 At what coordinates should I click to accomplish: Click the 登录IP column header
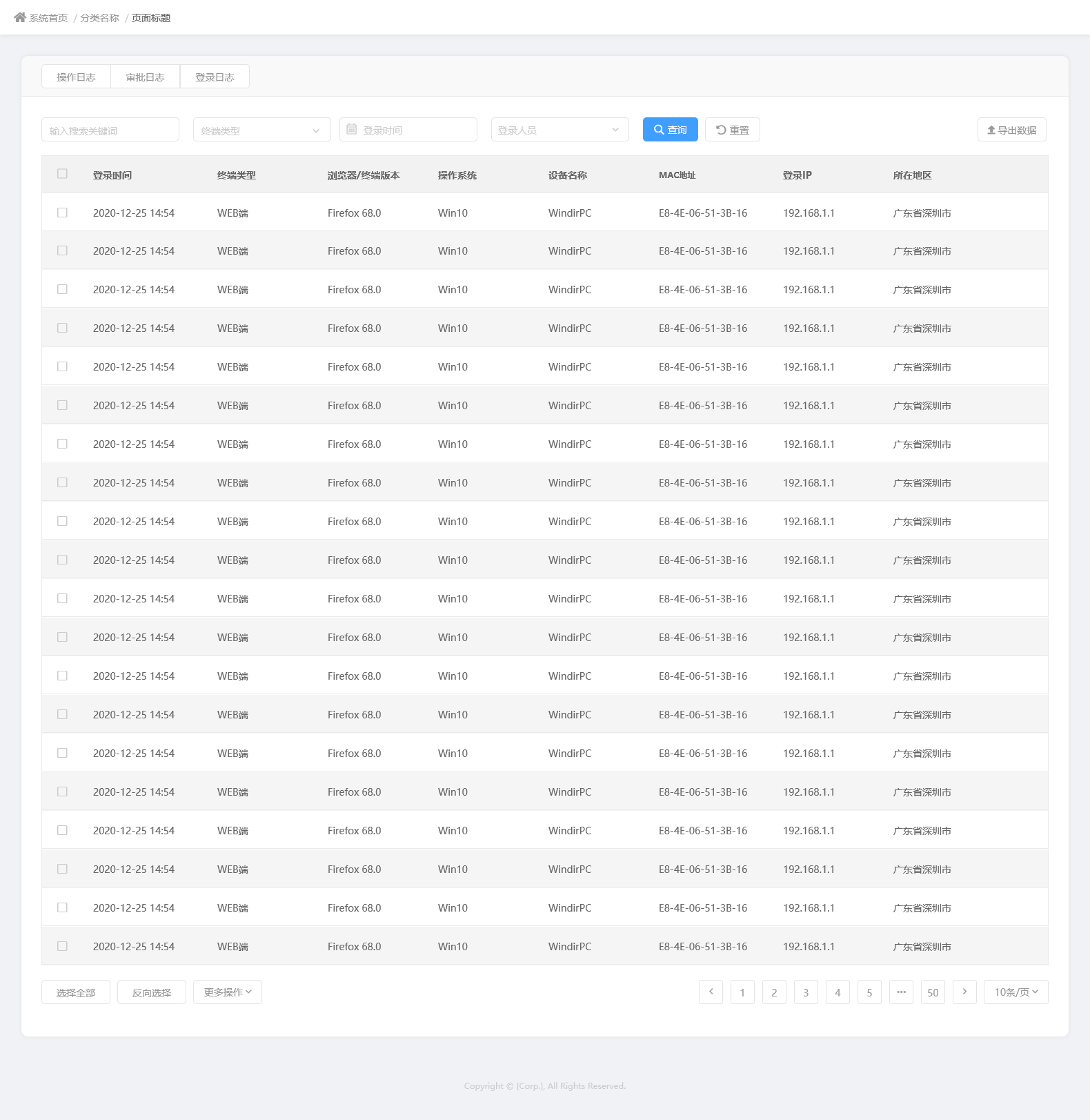coord(797,175)
